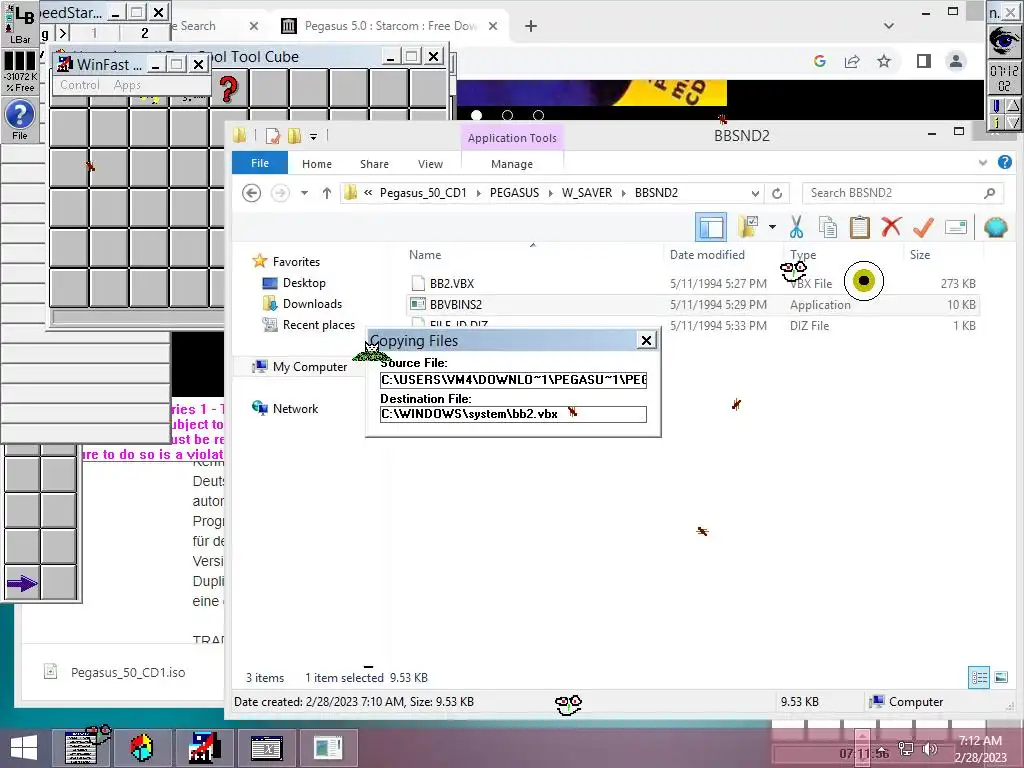This screenshot has width=1024, height=768.
Task: Click the SpeedStar tab labeled 2
Action: [144, 33]
